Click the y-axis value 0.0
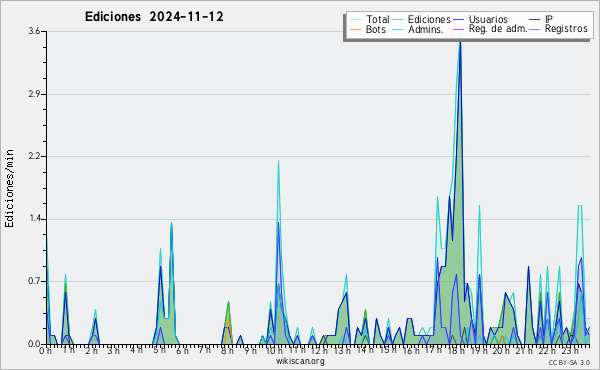The image size is (600, 370). [x=34, y=344]
